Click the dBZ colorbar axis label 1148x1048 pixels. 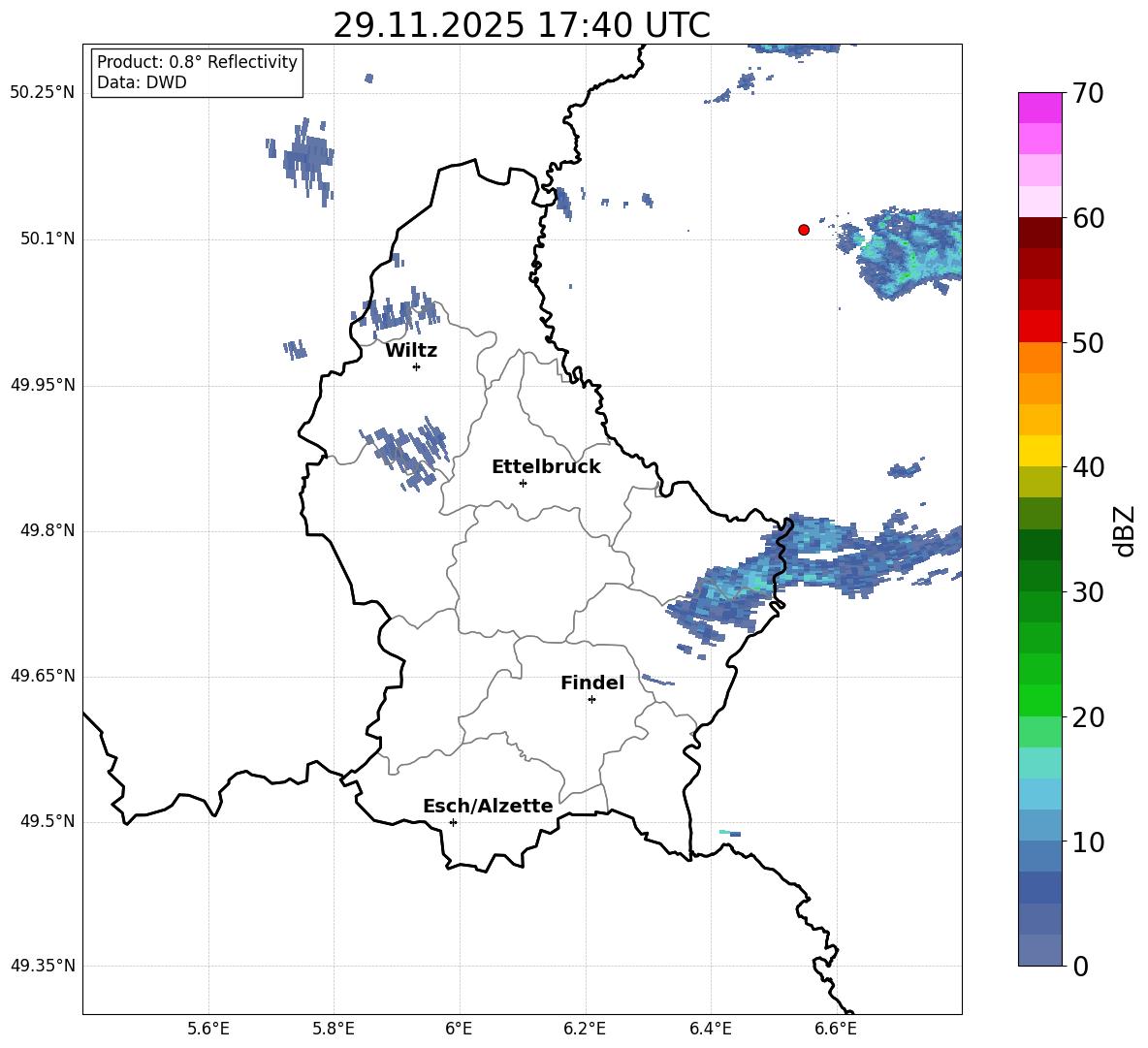click(1126, 530)
